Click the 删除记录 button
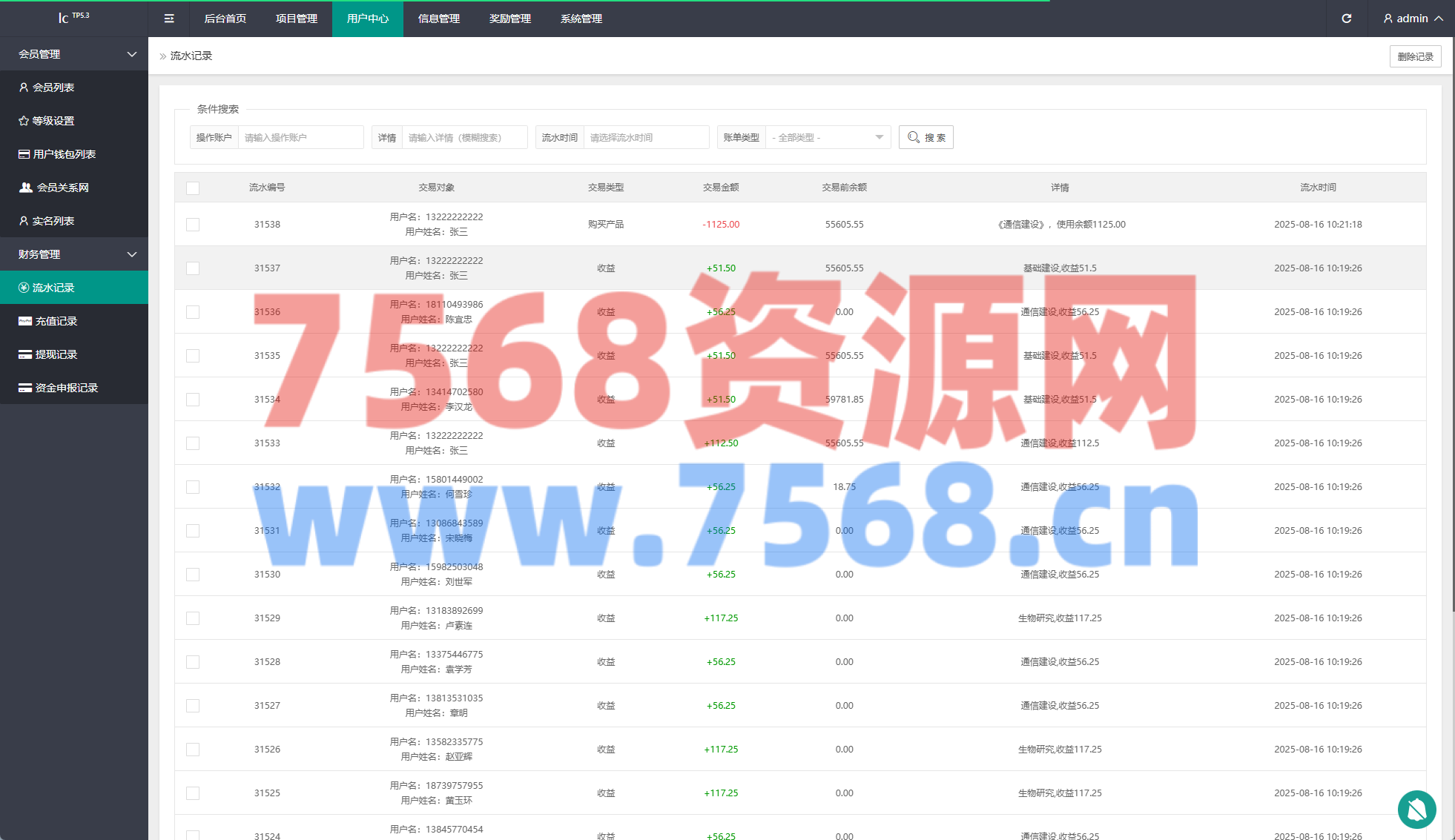1455x840 pixels. click(1415, 56)
